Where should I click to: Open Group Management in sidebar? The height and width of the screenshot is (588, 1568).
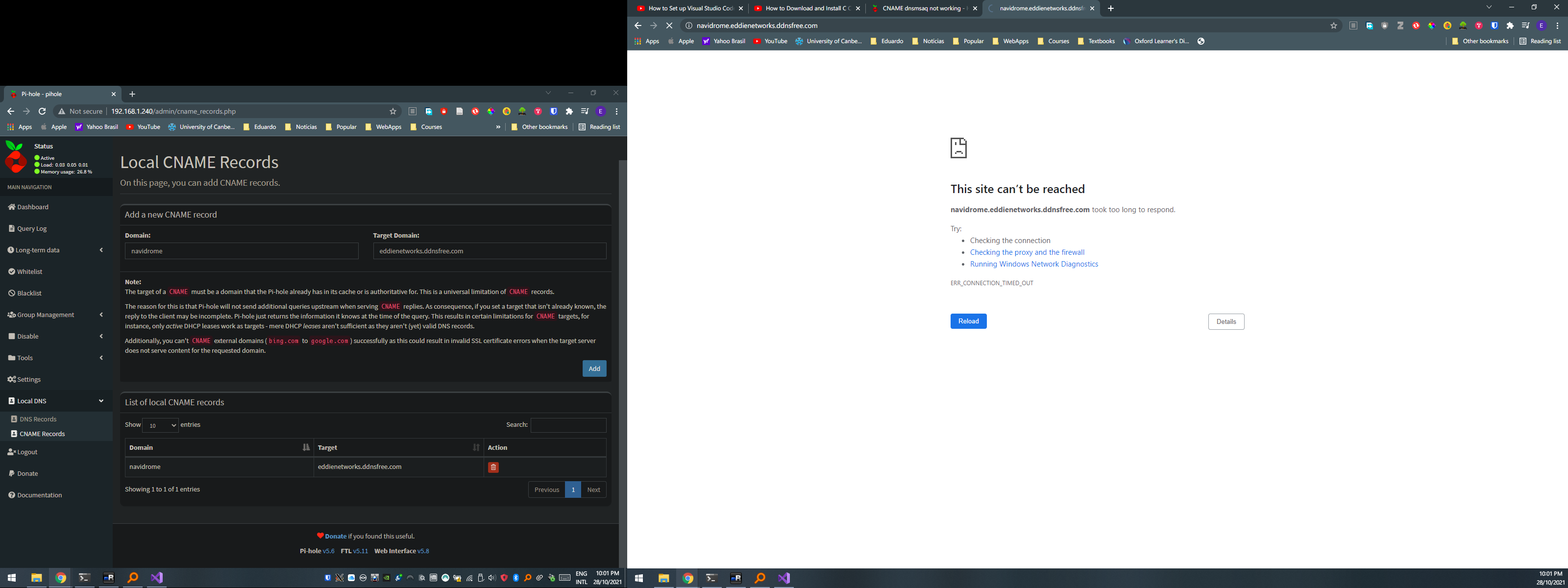[x=45, y=315]
